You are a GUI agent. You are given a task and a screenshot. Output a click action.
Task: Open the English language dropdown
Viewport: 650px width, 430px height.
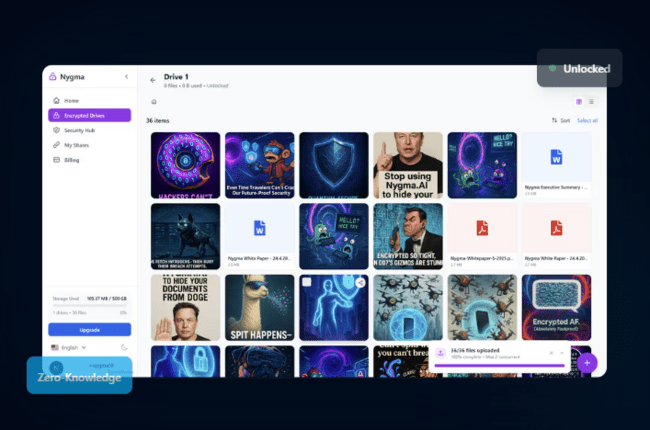click(x=70, y=347)
